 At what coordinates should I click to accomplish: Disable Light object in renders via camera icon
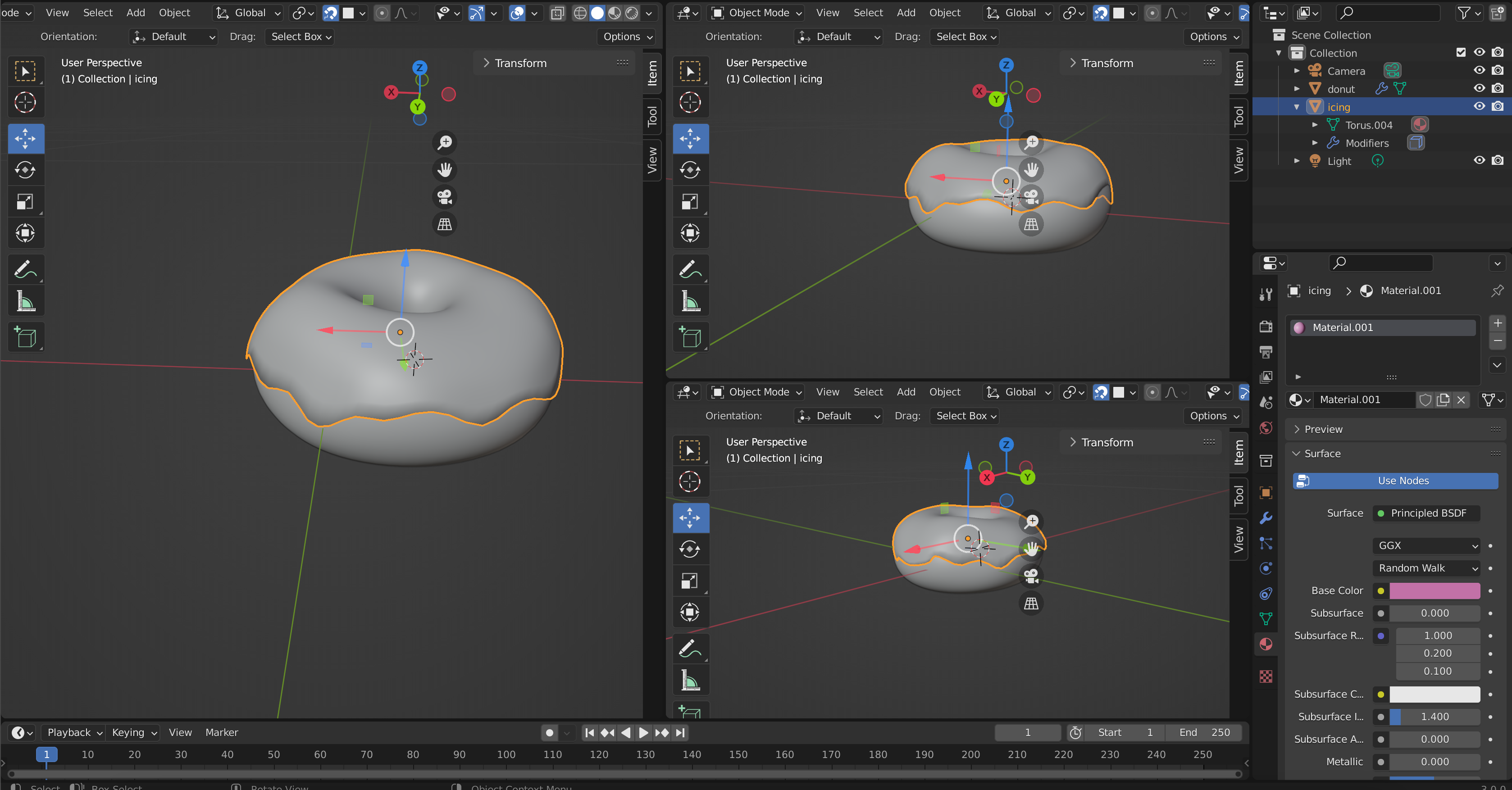1497,160
